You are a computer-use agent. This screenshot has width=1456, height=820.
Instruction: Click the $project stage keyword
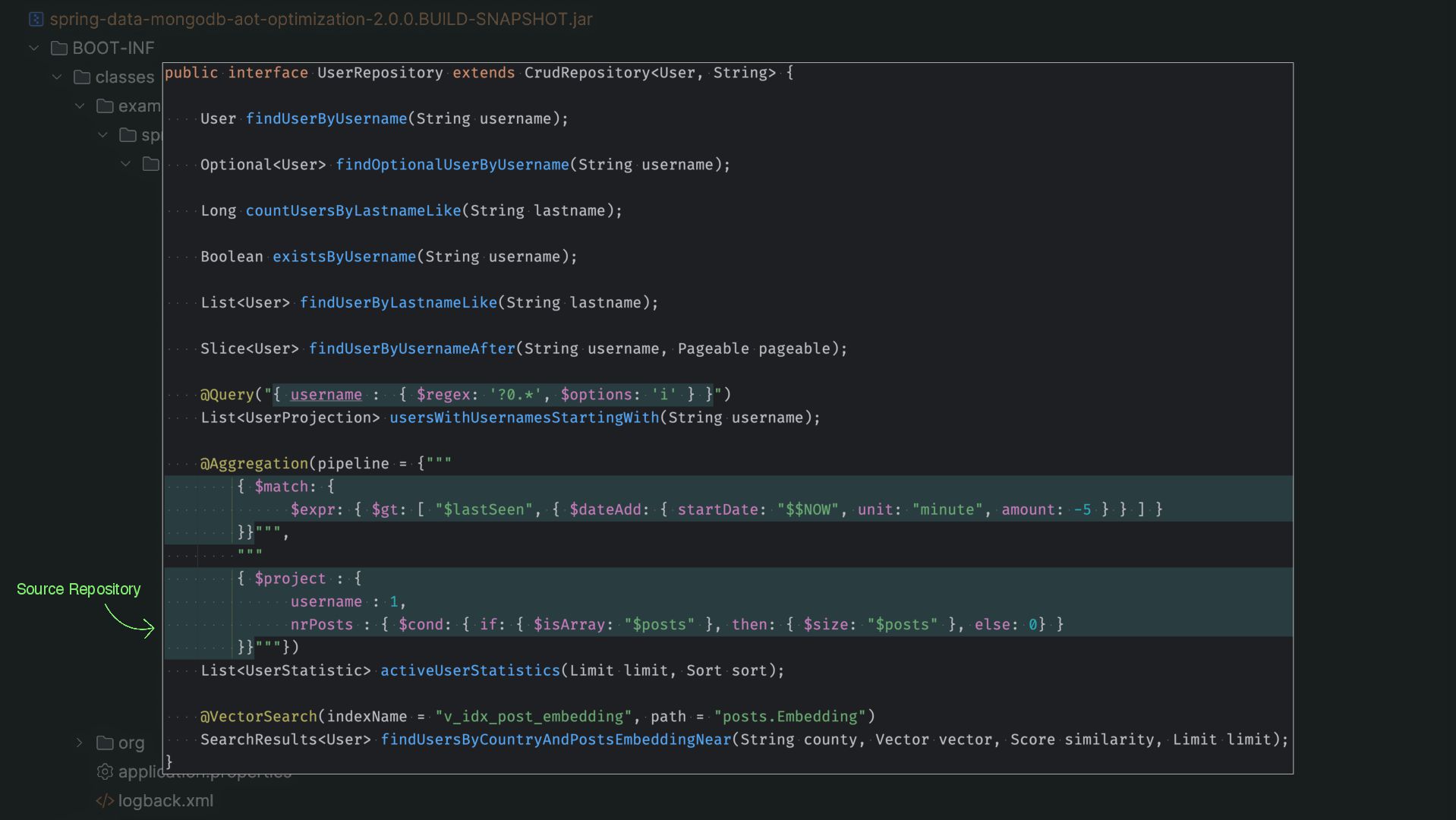click(290, 579)
